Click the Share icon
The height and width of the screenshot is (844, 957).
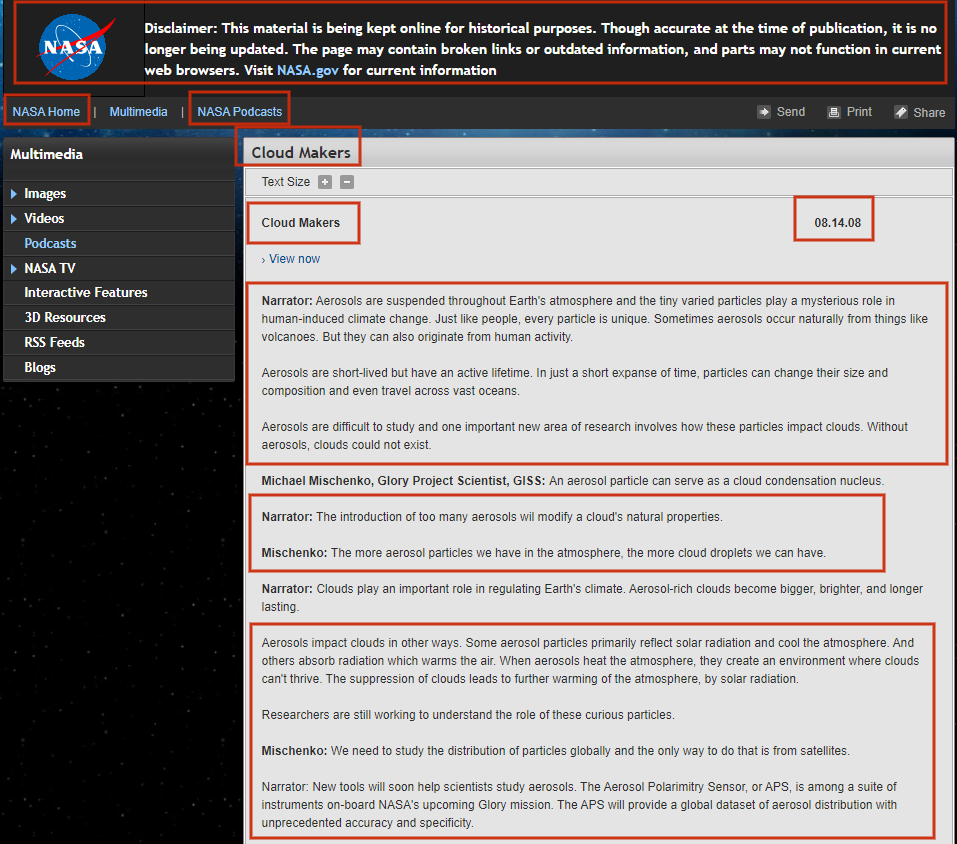(900, 112)
